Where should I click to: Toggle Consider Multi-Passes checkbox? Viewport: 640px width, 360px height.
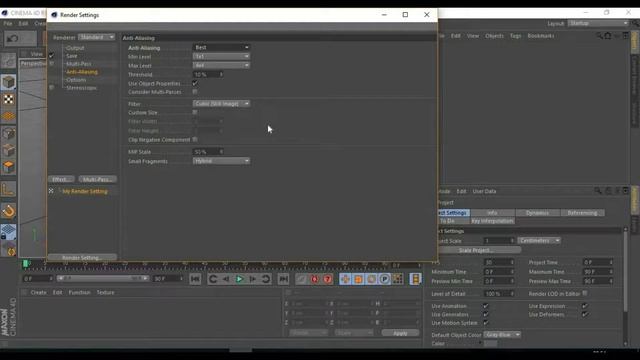click(195, 92)
